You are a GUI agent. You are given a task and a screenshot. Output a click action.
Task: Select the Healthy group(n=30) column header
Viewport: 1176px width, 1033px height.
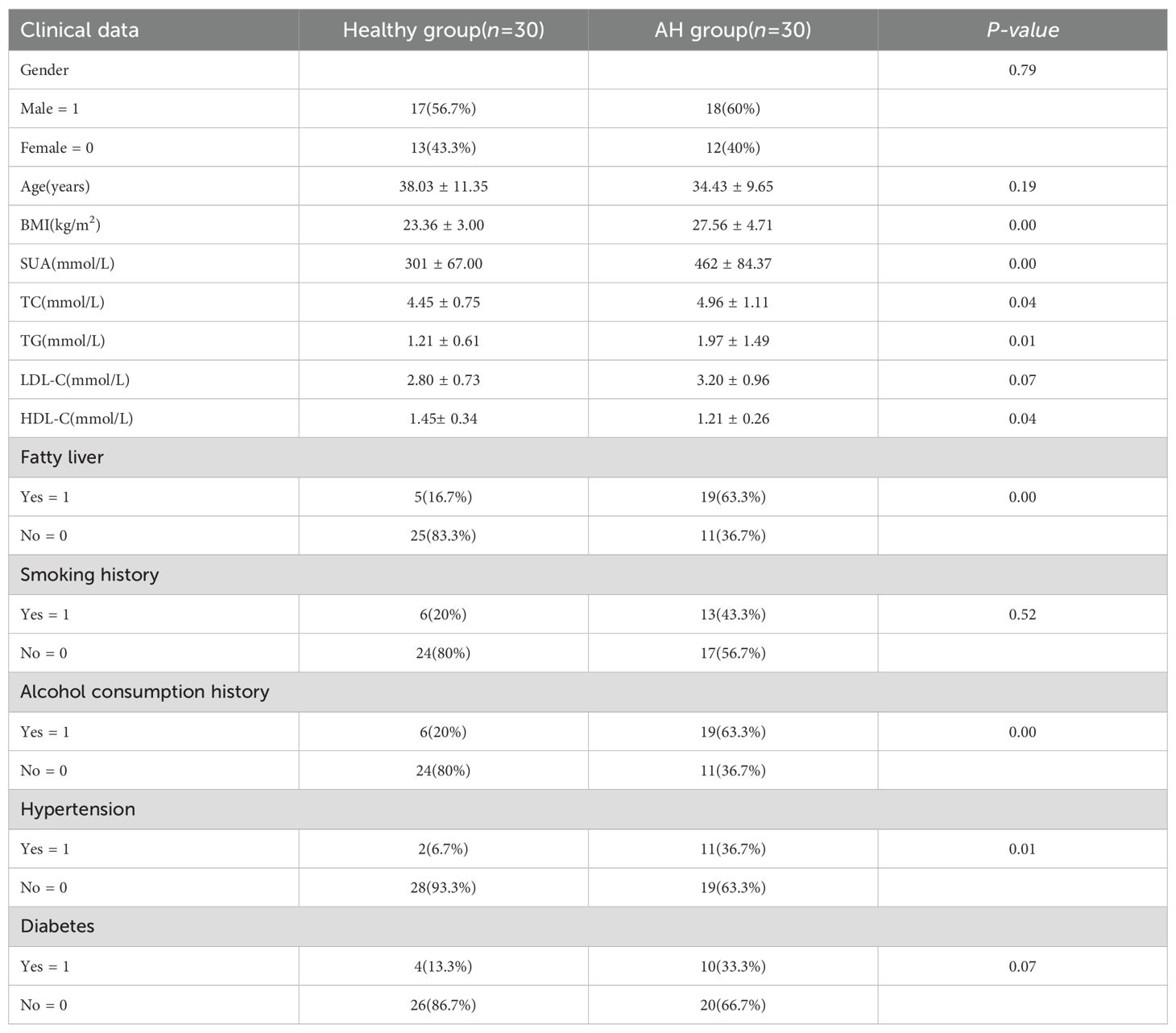[443, 31]
